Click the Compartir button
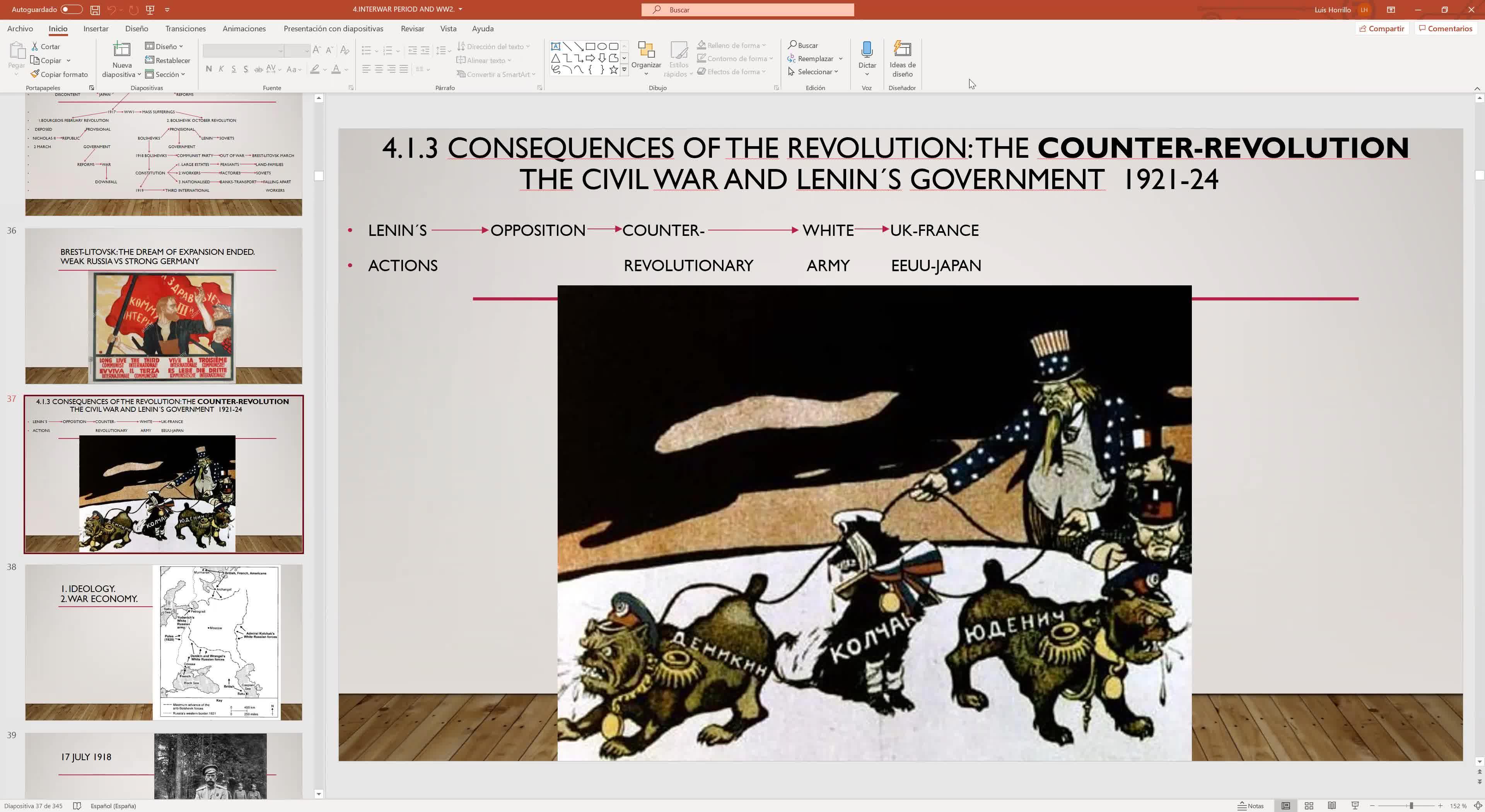 [x=1382, y=29]
